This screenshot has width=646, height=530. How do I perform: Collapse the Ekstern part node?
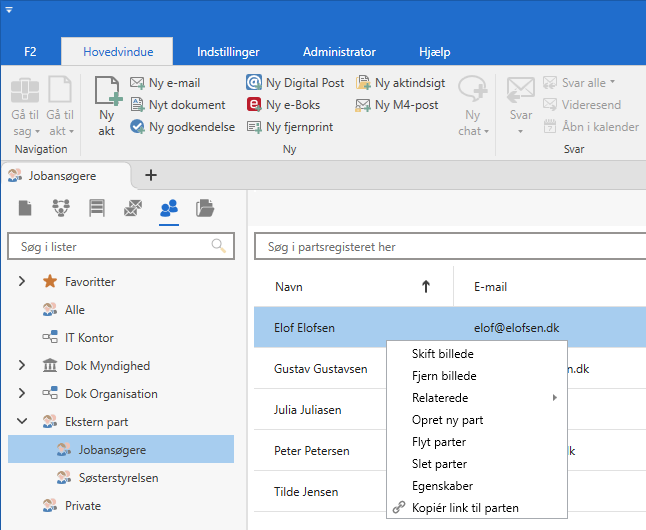click(x=22, y=421)
